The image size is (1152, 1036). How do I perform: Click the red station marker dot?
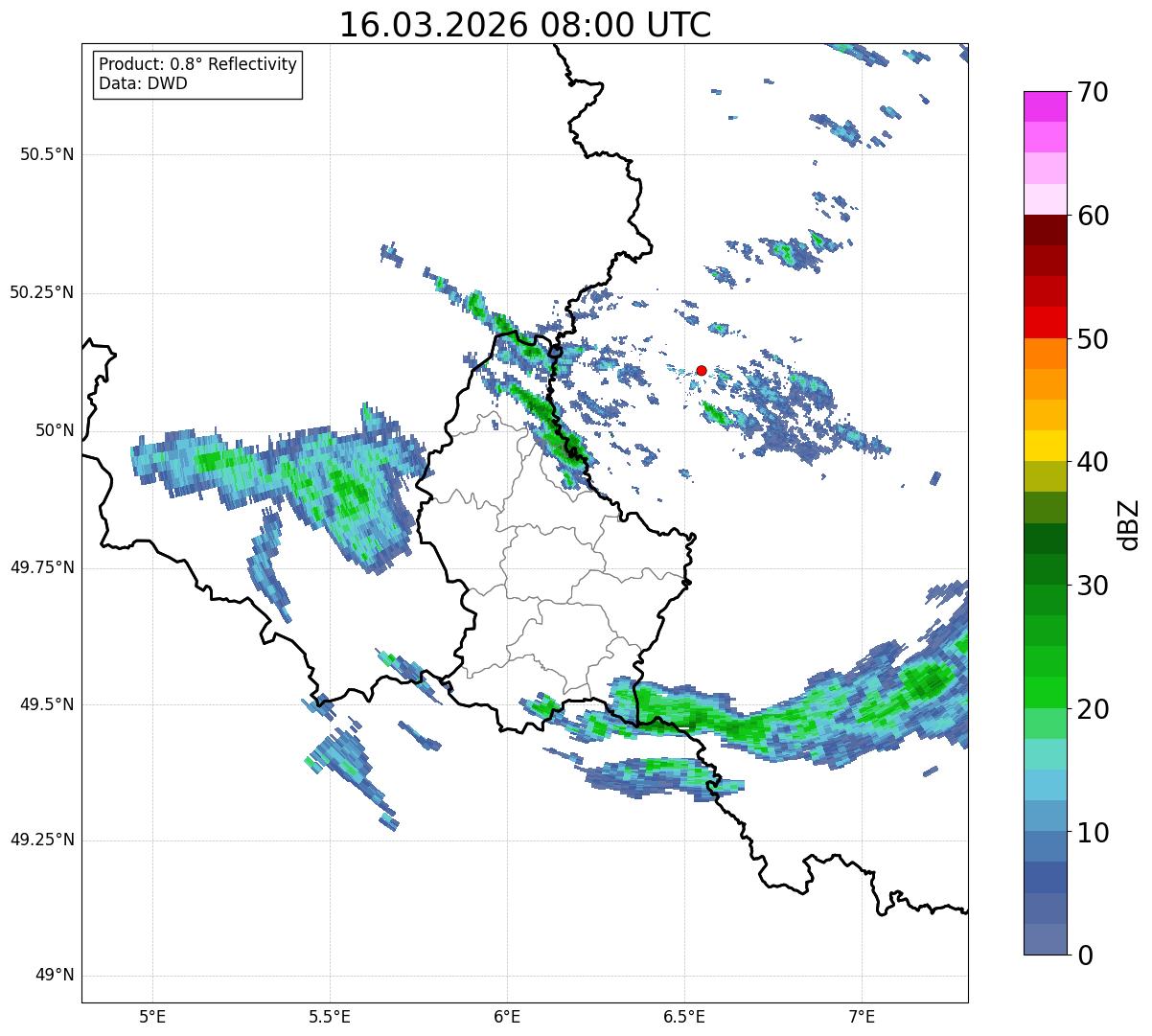702,370
